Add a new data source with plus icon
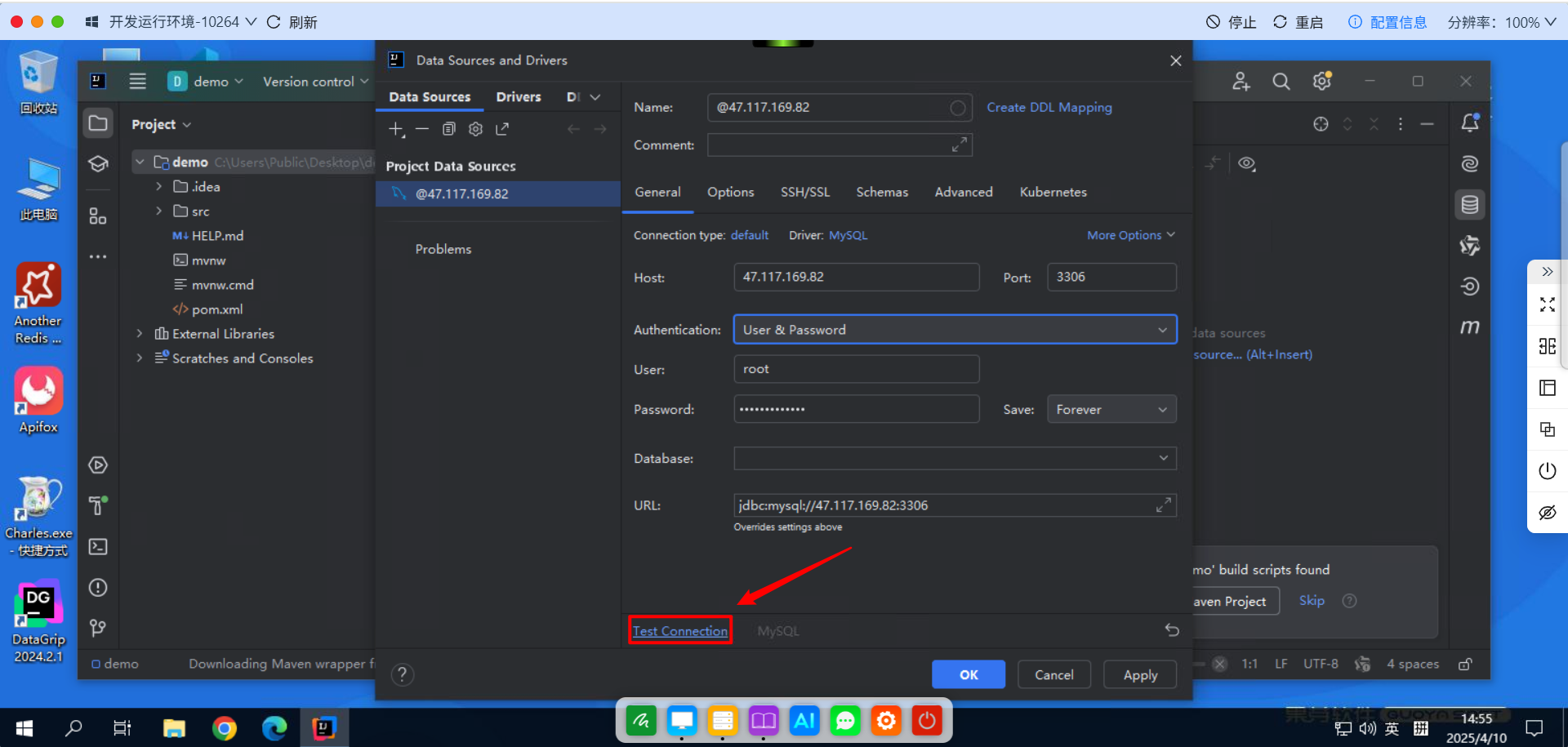 coord(396,129)
